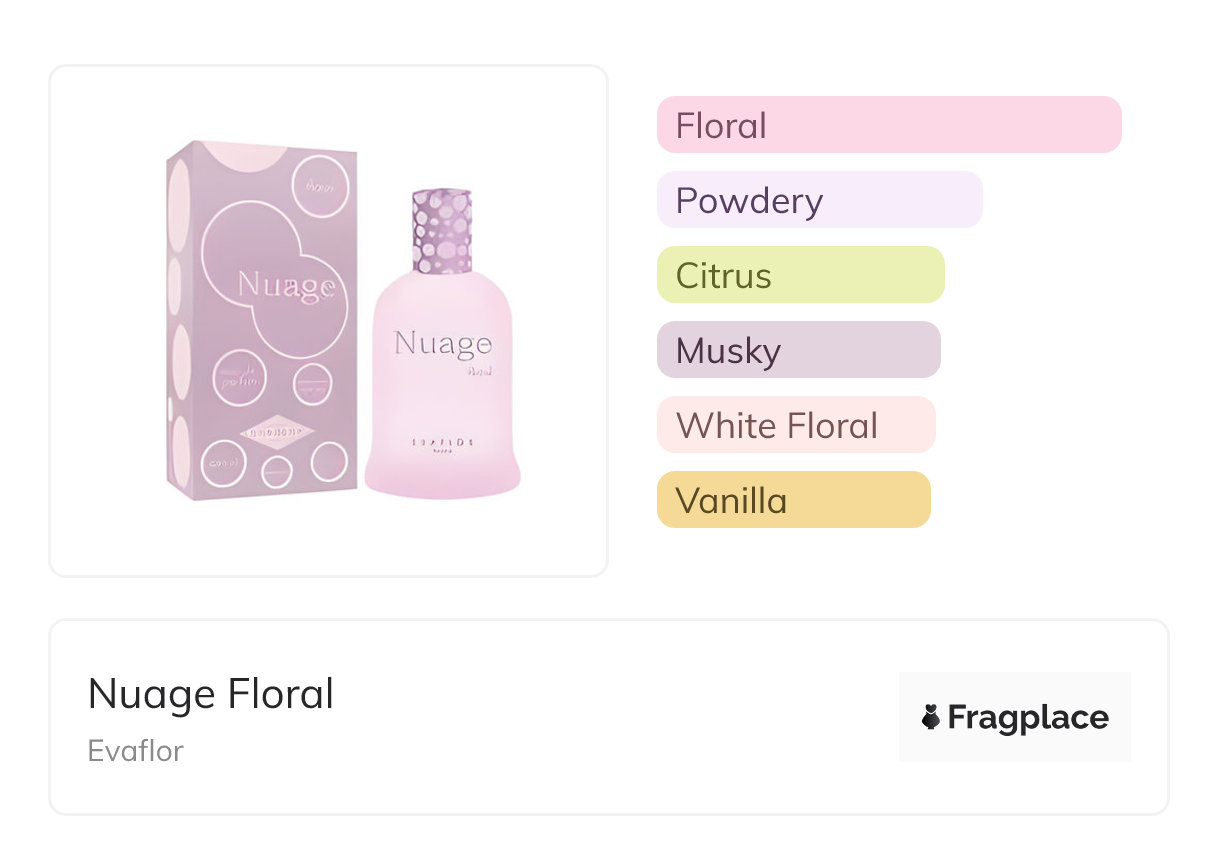Select the yellow Vanilla accord bar
The height and width of the screenshot is (864, 1218).
793,500
